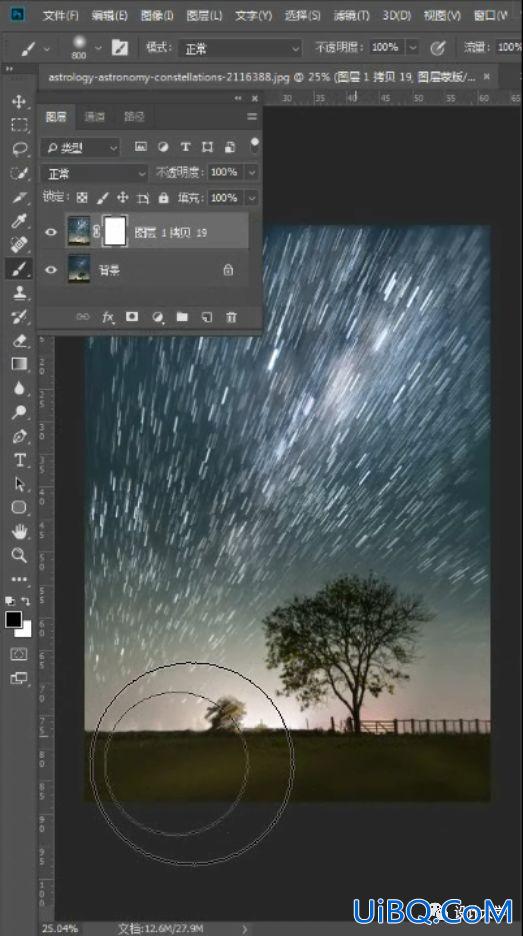Select the Zoom tool

point(19,555)
